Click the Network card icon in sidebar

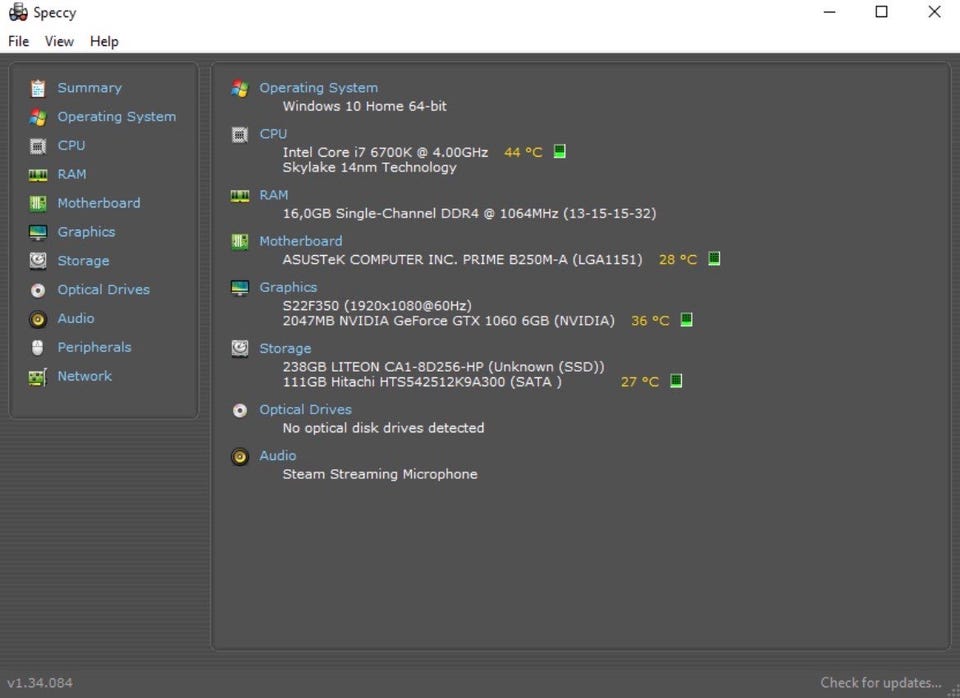tap(38, 377)
